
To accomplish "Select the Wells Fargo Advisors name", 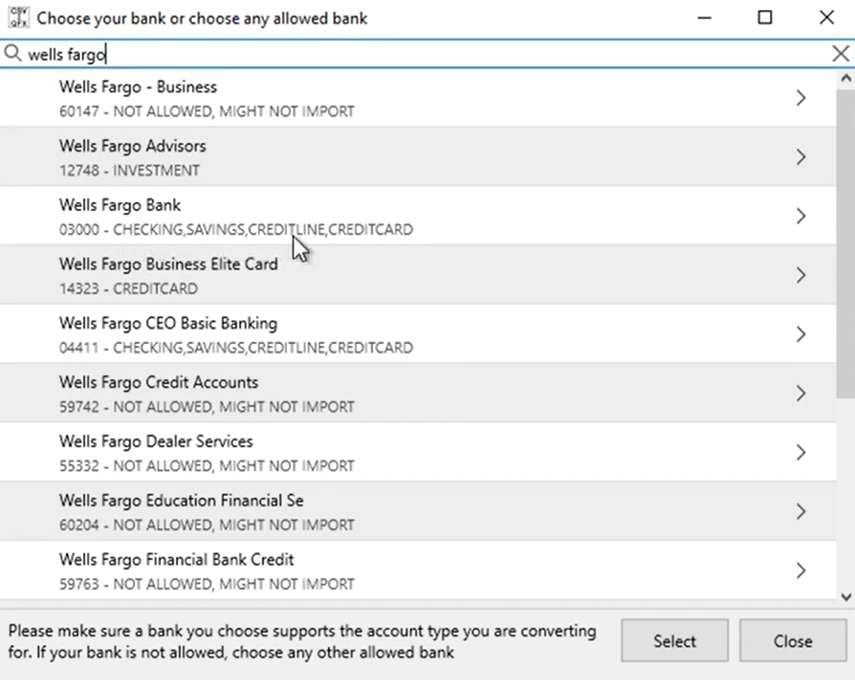I will pyautogui.click(x=133, y=146).
